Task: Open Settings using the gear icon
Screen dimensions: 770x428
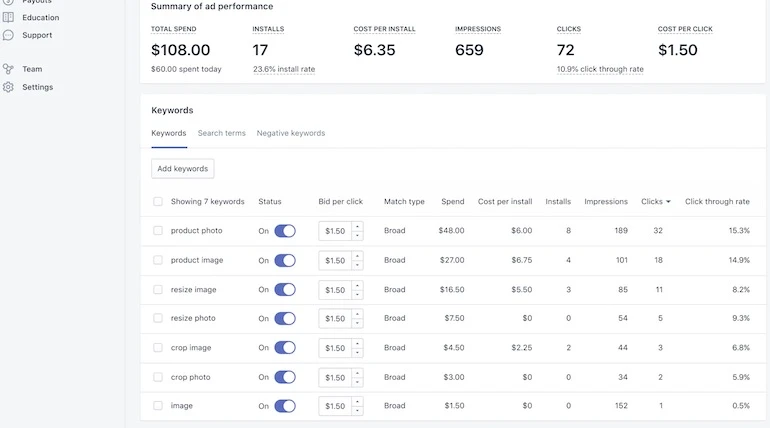Action: [x=9, y=87]
